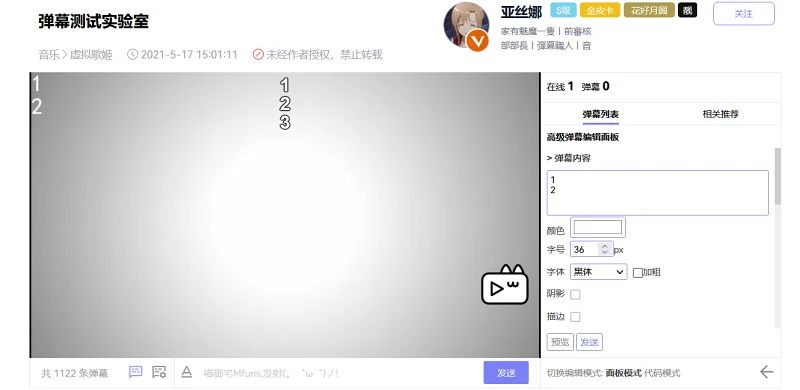The width and height of the screenshot is (800, 390).
Task: Click the 预览 preview button
Action: (x=560, y=342)
